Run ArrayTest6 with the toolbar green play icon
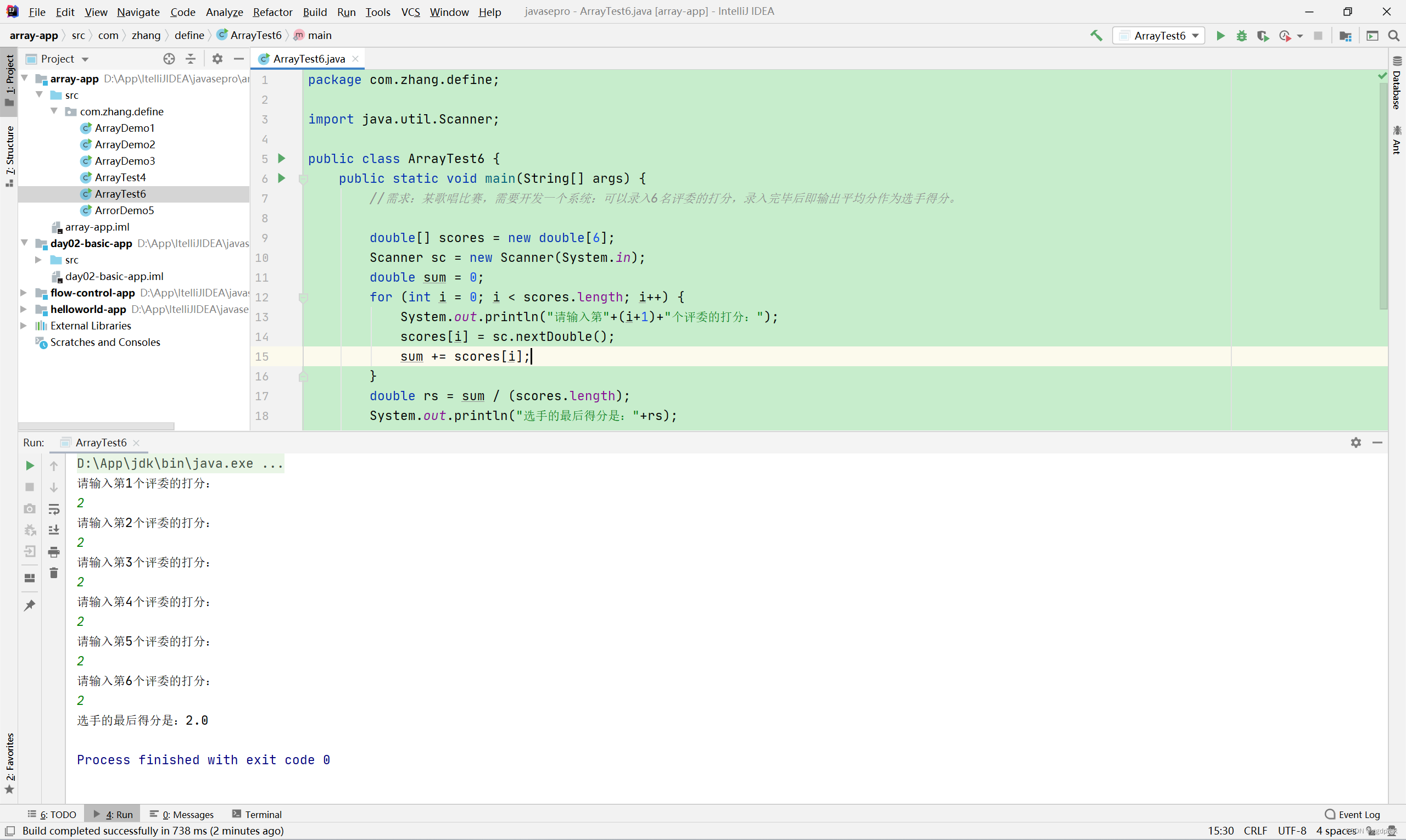 click(1220, 36)
